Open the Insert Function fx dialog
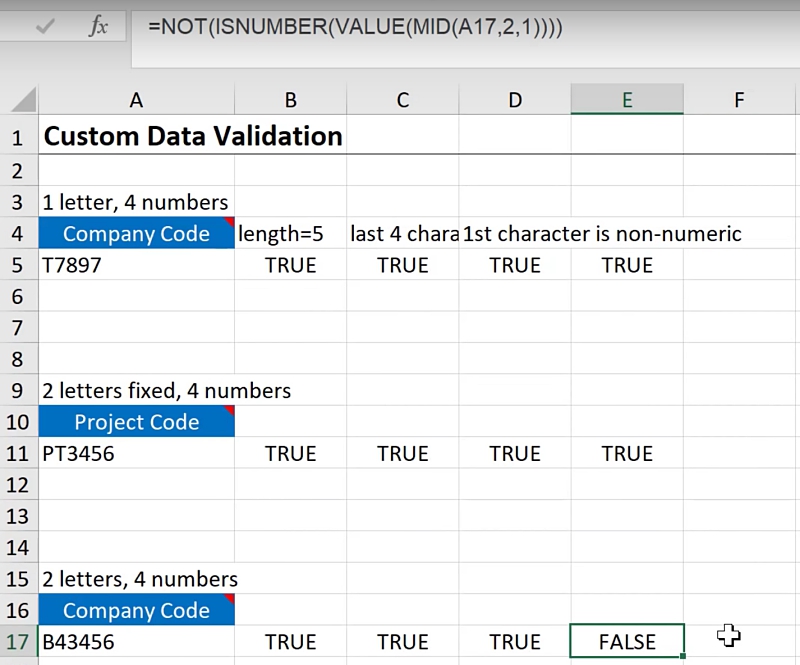The image size is (800, 665). pos(98,27)
